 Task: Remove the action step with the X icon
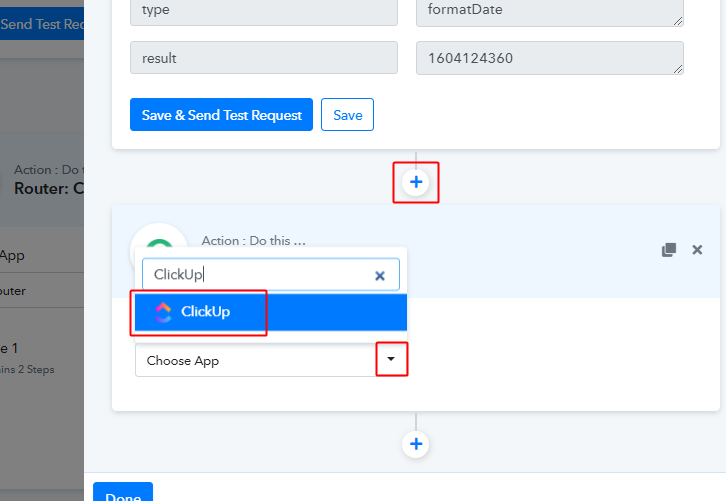[697, 250]
